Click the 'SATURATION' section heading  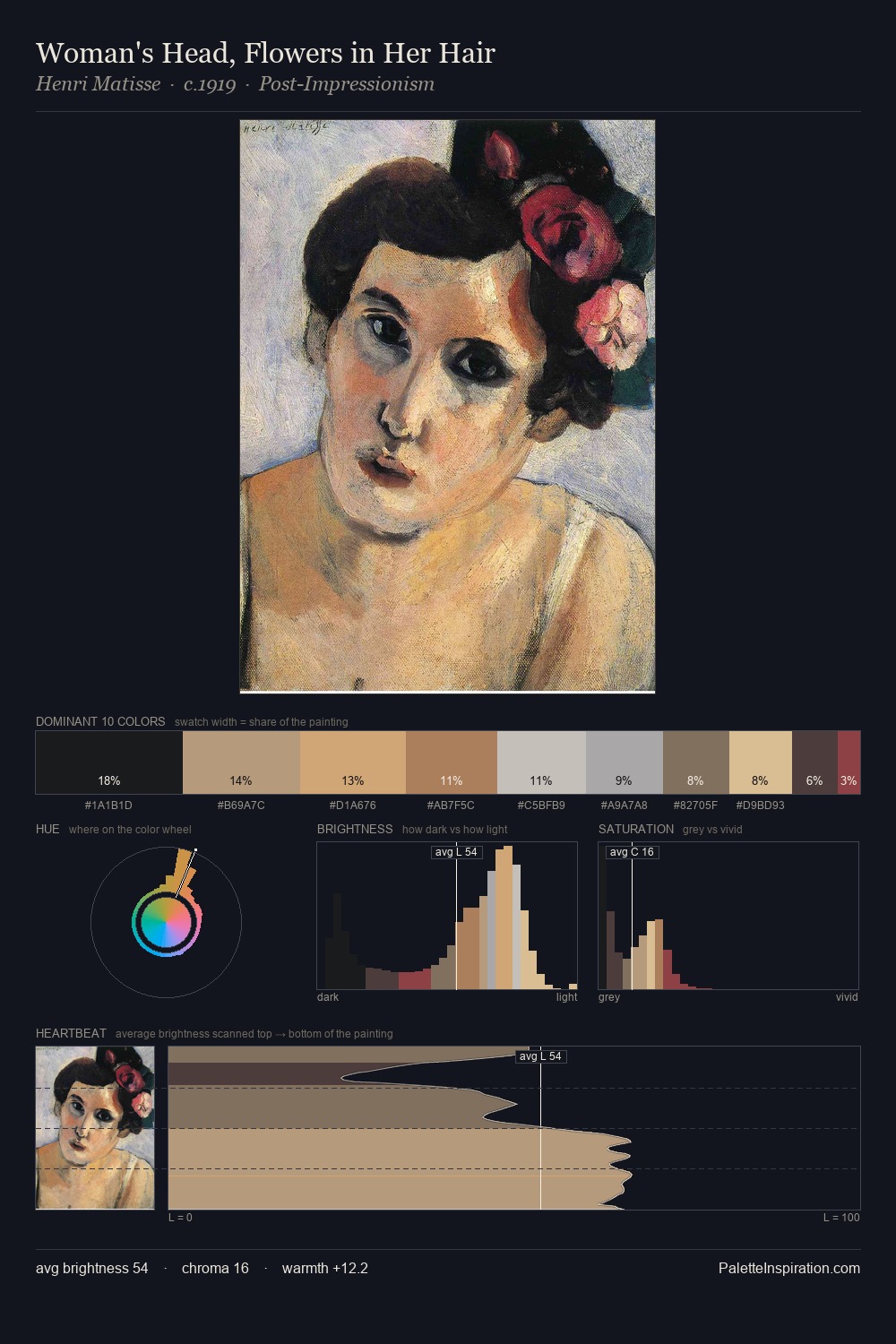pyautogui.click(x=636, y=829)
